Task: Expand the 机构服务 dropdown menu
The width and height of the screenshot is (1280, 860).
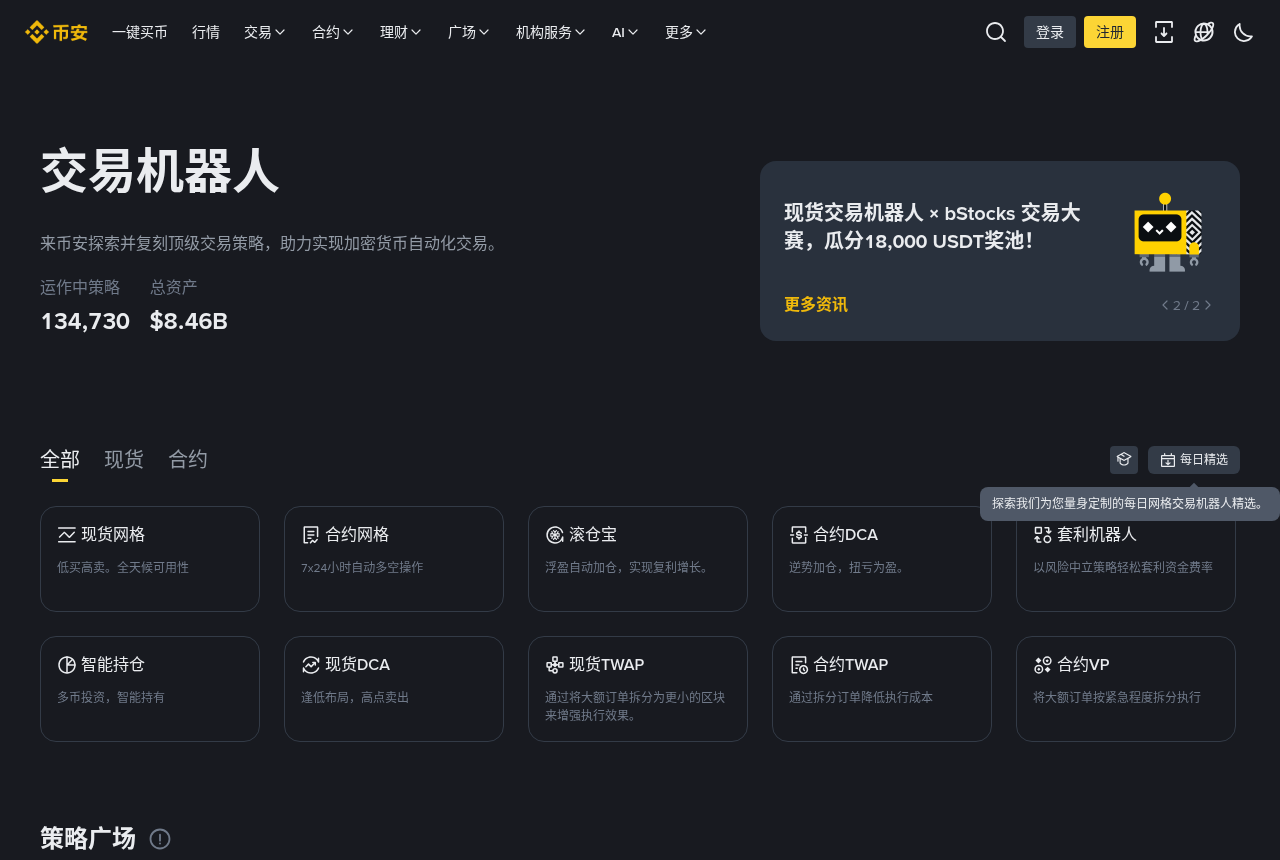Action: click(x=551, y=32)
